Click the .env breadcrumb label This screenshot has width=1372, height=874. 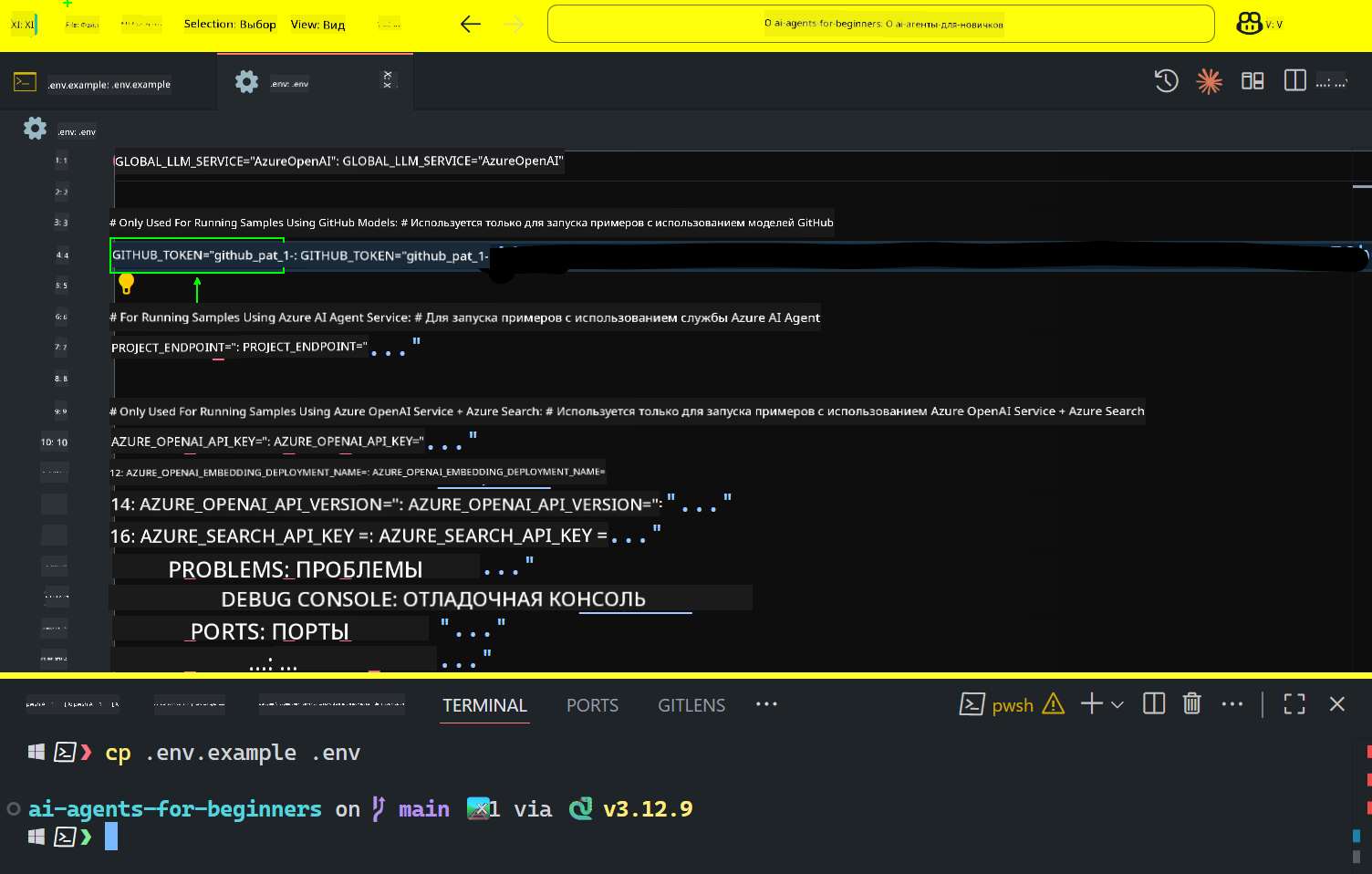[x=77, y=132]
